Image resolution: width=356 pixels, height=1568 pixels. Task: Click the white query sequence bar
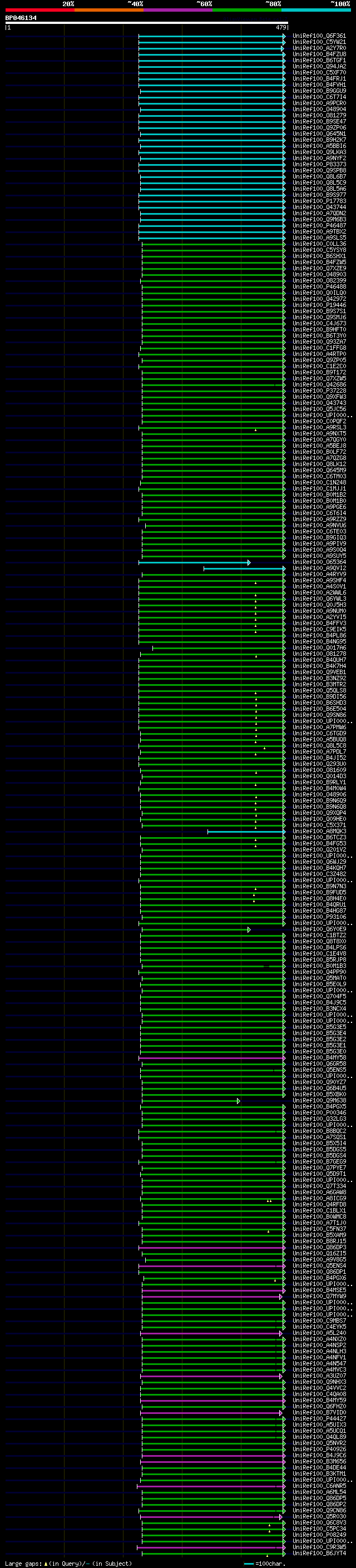147,23
